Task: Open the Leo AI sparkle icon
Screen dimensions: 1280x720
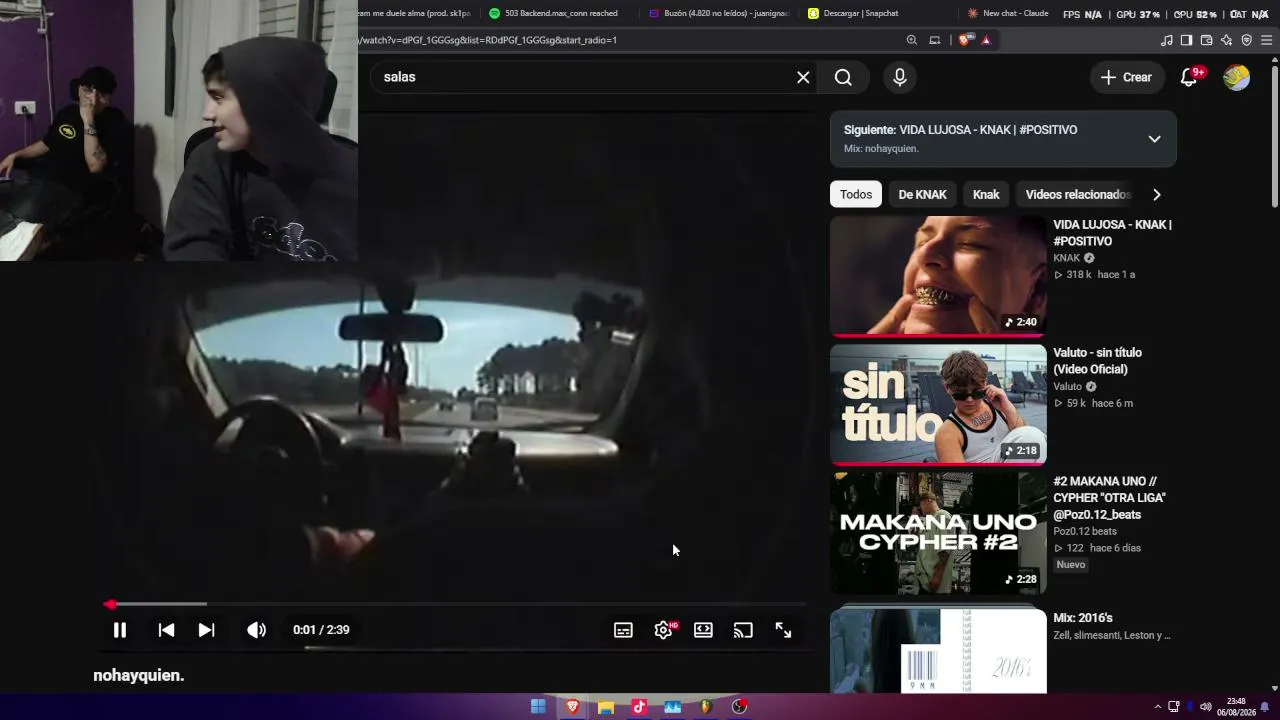Action: [1226, 40]
